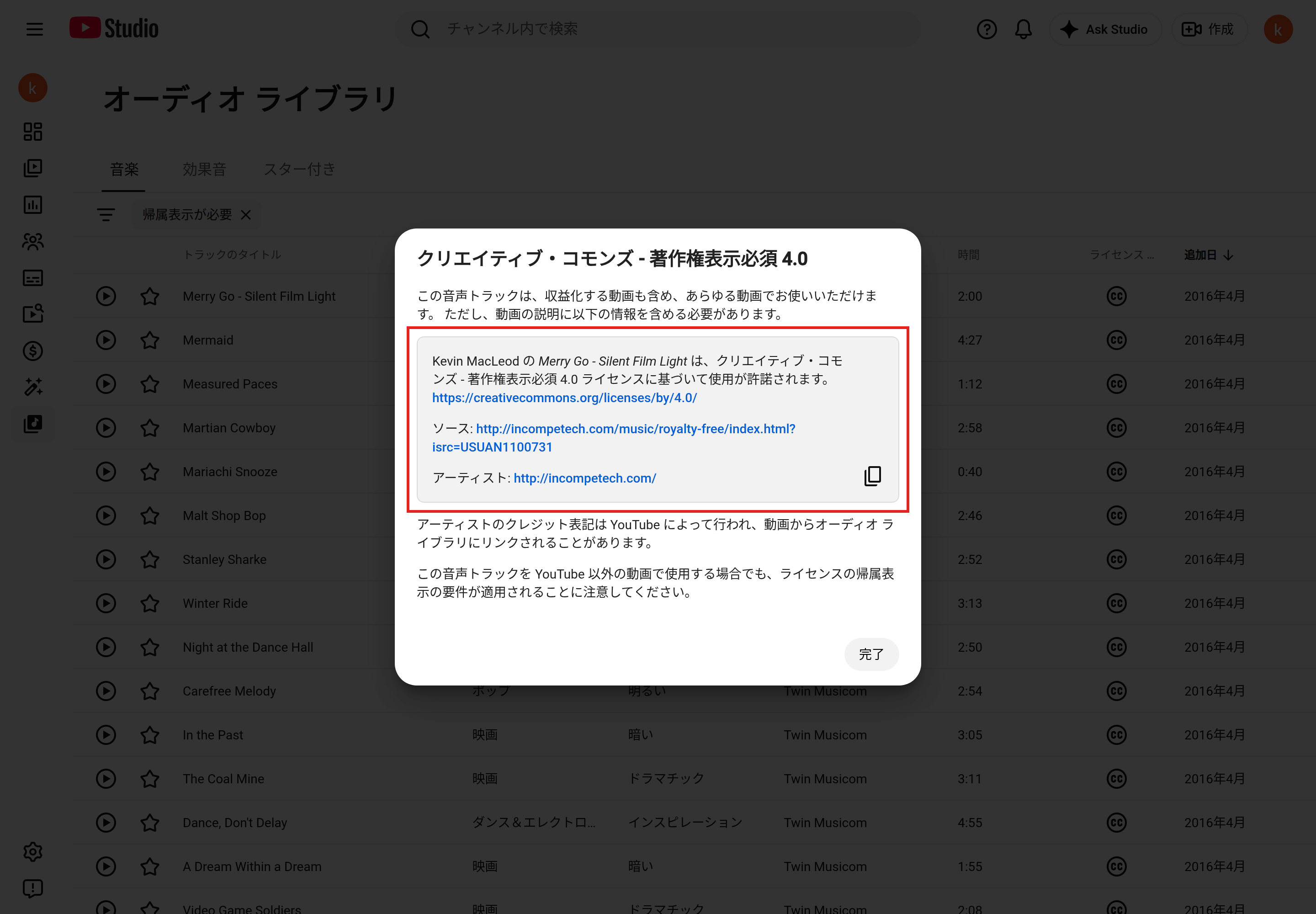The width and height of the screenshot is (1316, 914).
Task: Play the Mermaid track
Action: point(106,340)
